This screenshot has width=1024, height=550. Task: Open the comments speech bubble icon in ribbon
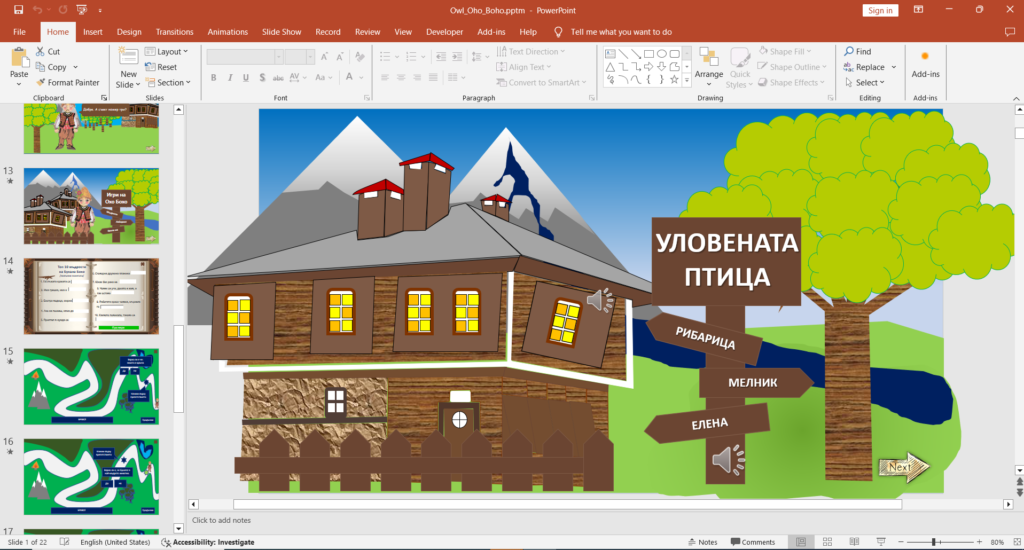click(1010, 31)
